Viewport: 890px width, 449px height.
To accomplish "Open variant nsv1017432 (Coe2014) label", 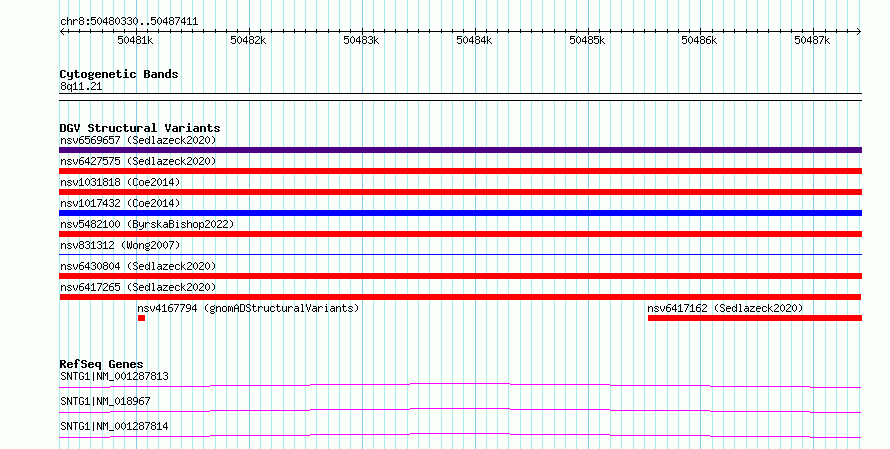I will click(x=120, y=203).
